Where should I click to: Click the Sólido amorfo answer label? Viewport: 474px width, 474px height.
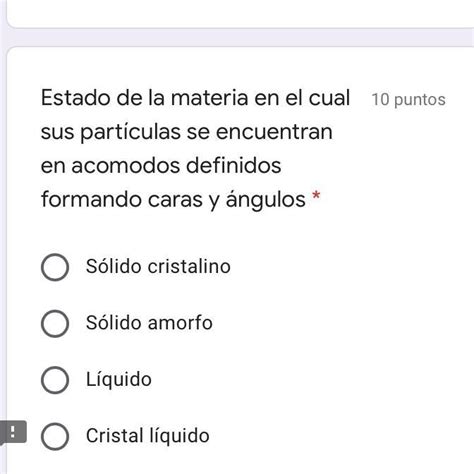[149, 323]
